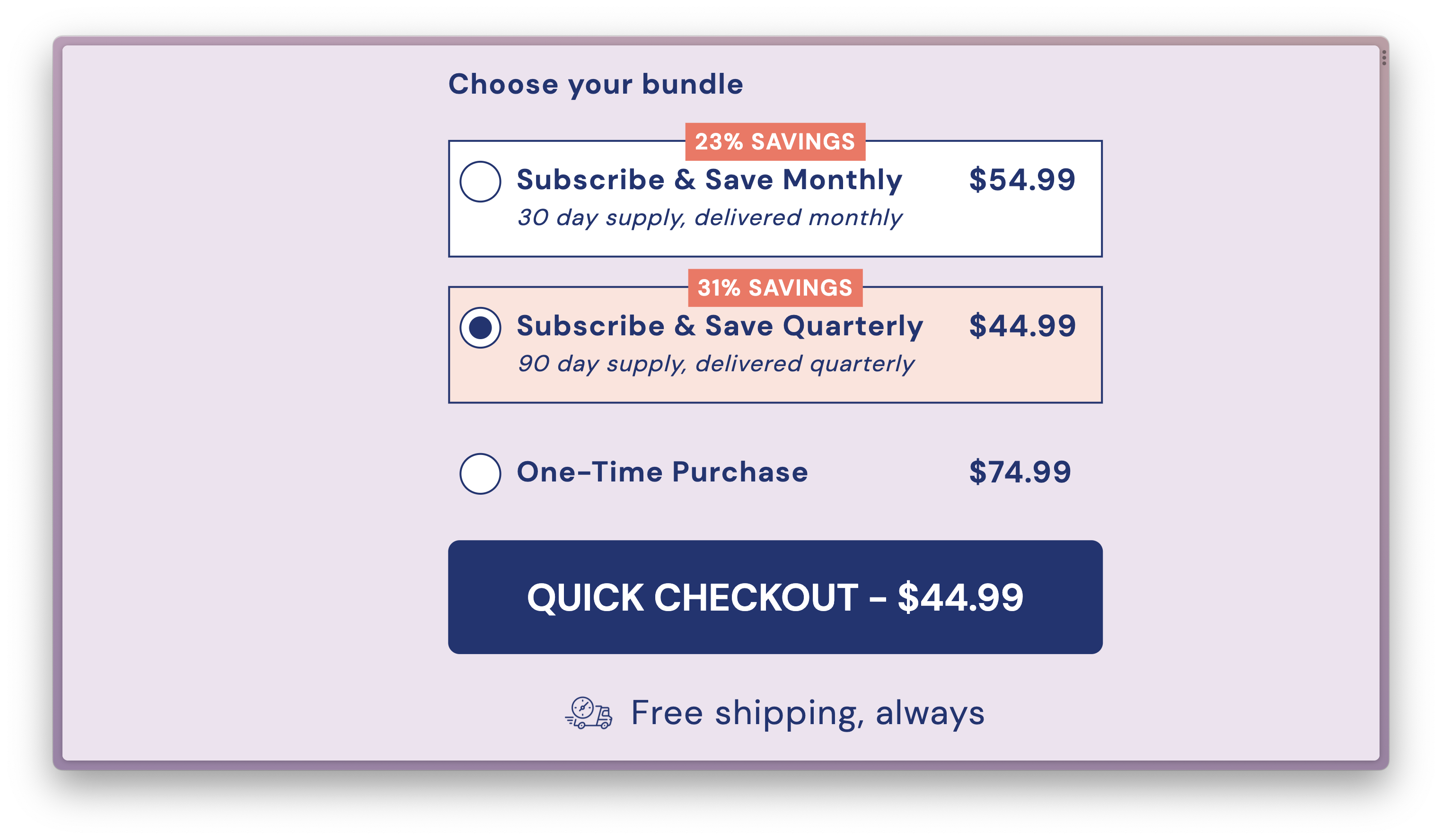Click the free shipping truck icon

pyautogui.click(x=589, y=713)
